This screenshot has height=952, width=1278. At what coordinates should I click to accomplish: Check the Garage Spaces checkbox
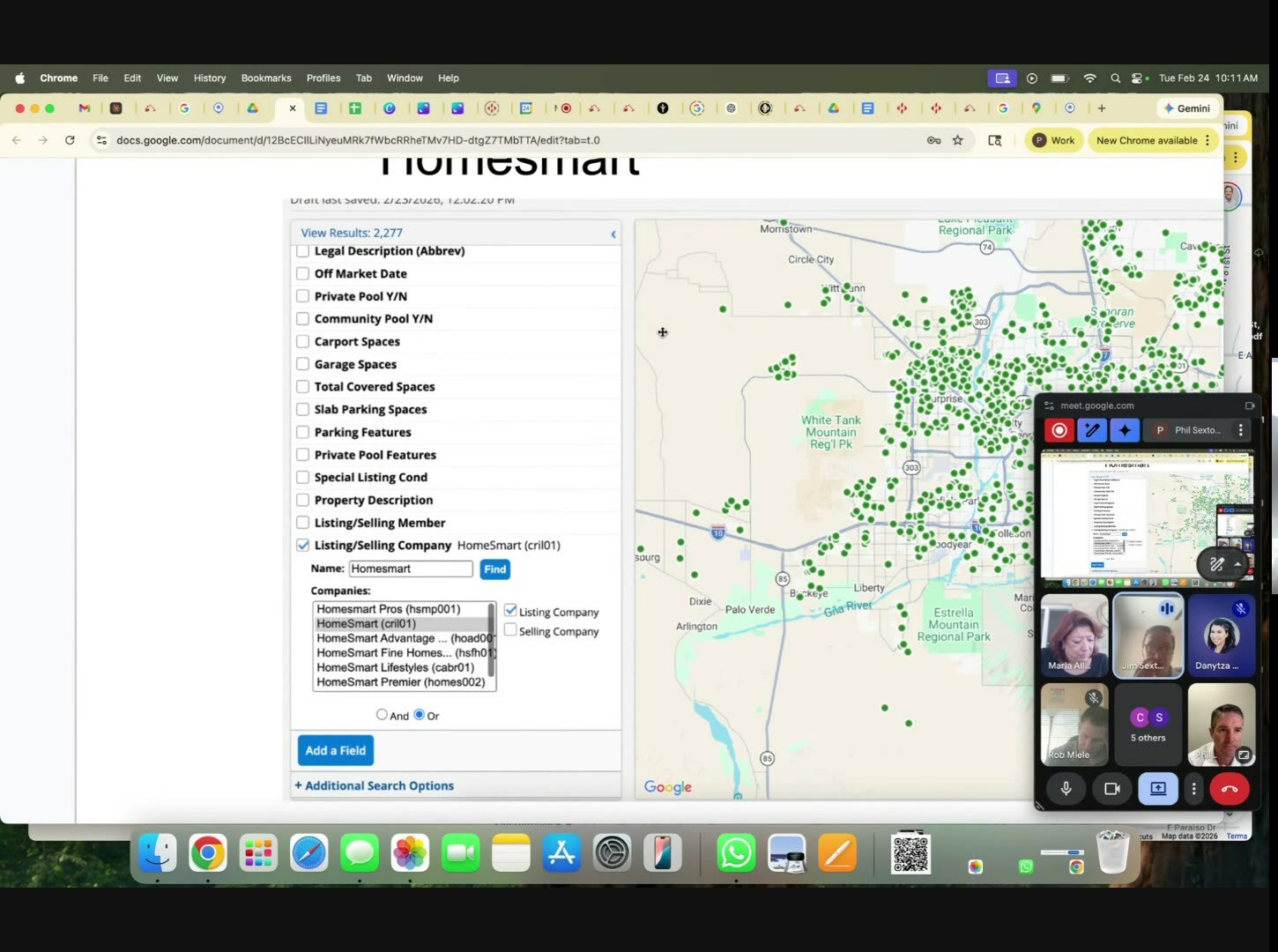tap(302, 364)
